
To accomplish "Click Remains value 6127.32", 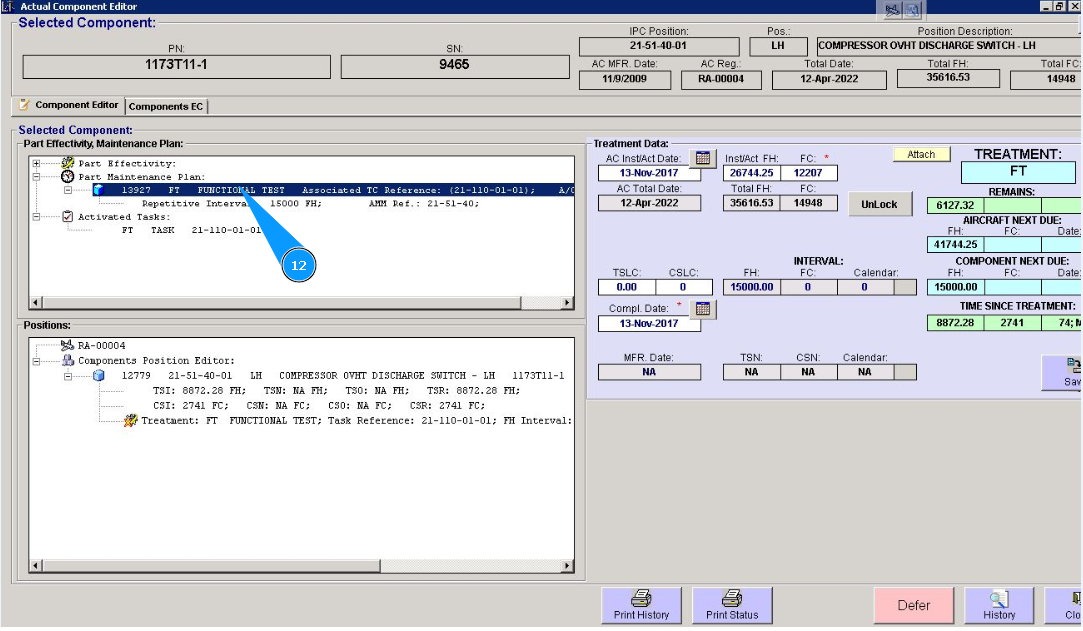I will [x=955, y=206].
